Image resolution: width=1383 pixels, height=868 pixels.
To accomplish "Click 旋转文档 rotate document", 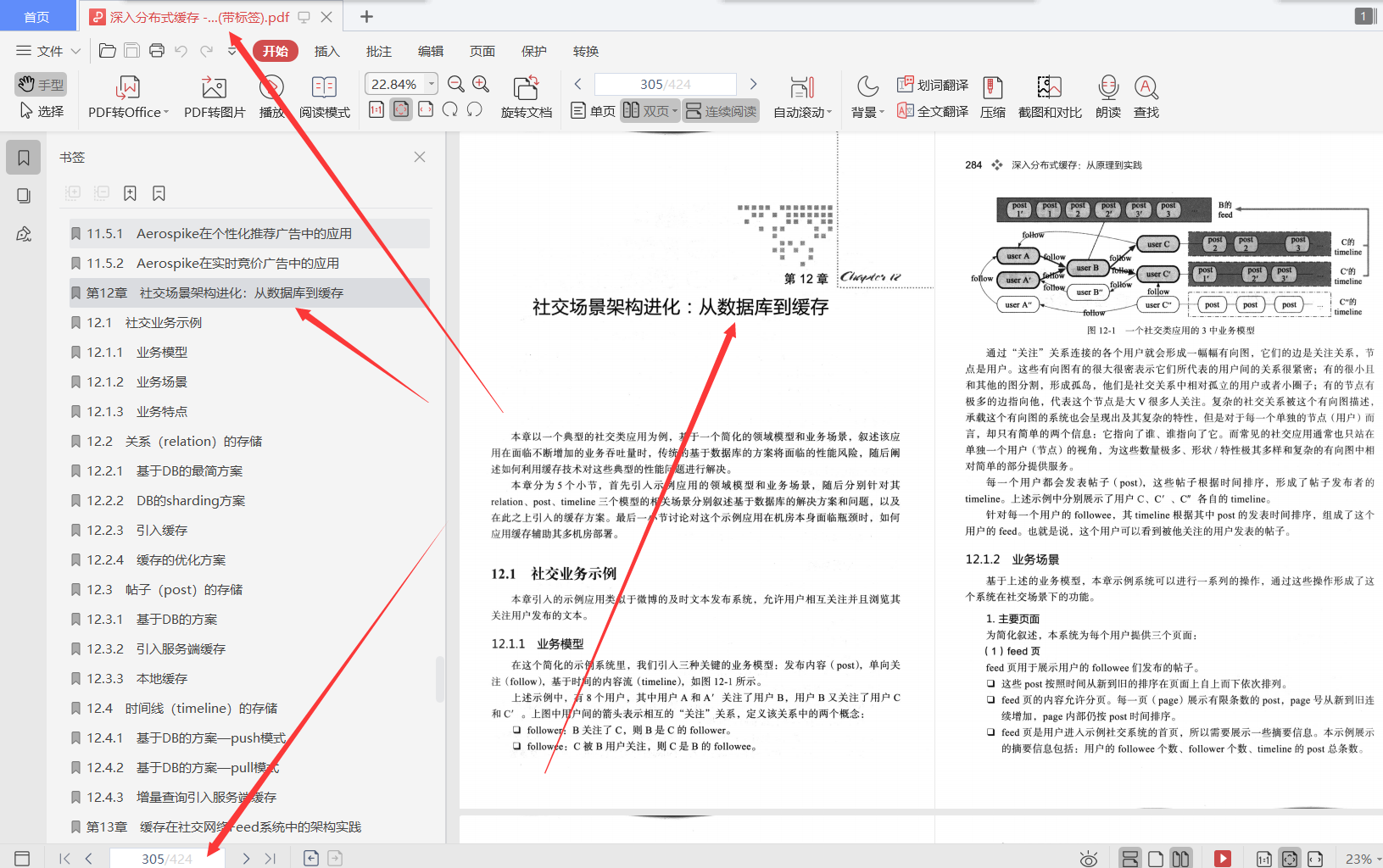I will pos(526,97).
